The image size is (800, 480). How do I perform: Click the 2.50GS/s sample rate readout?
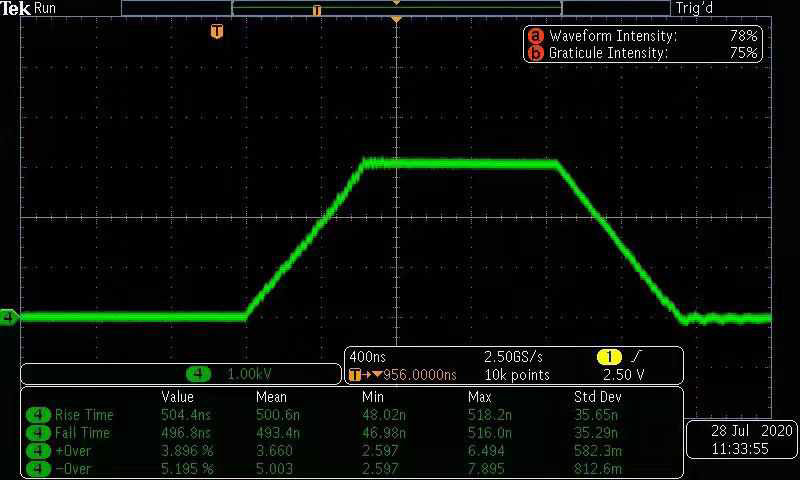(513, 357)
